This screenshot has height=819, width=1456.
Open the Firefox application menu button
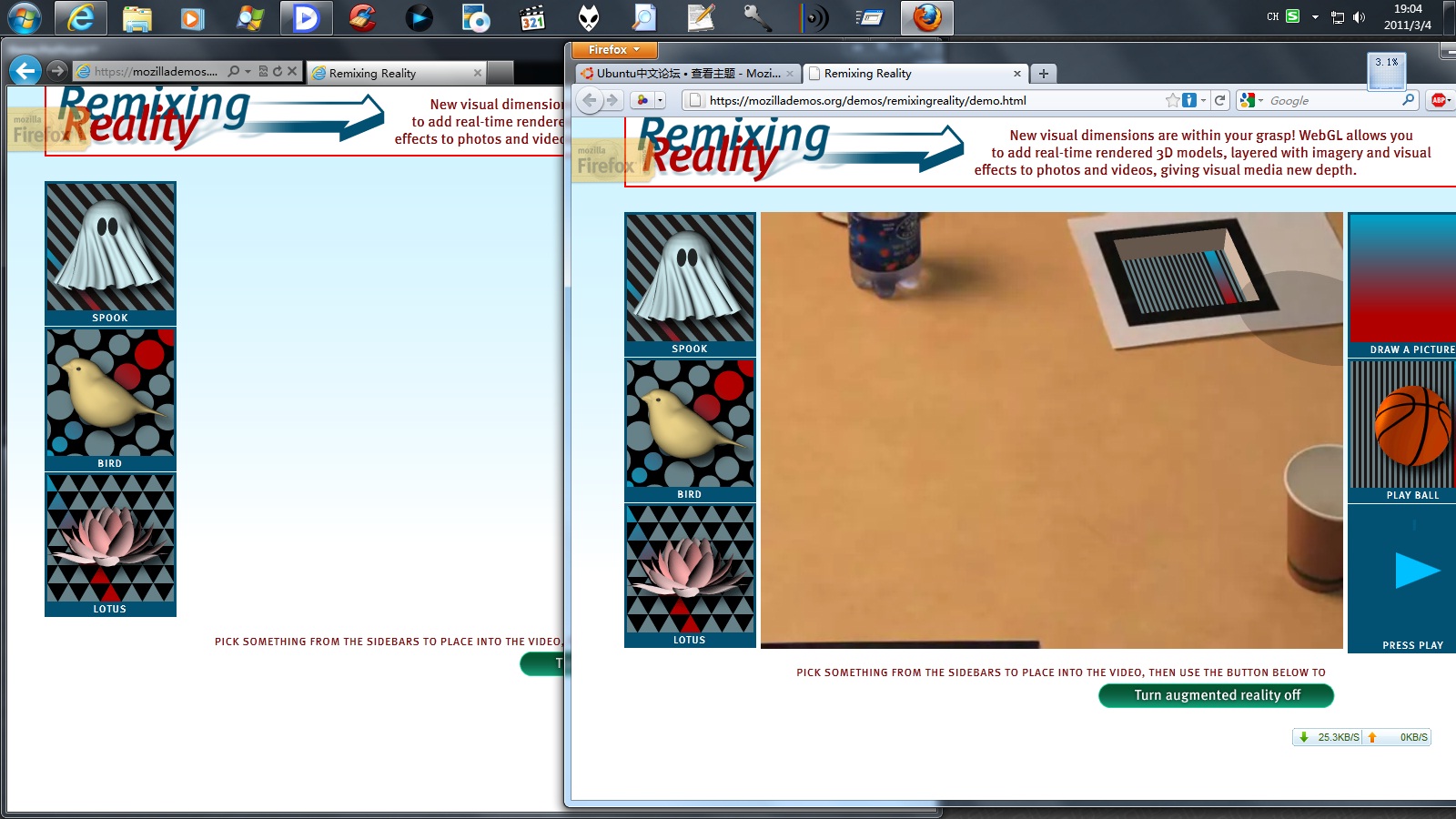(x=614, y=50)
